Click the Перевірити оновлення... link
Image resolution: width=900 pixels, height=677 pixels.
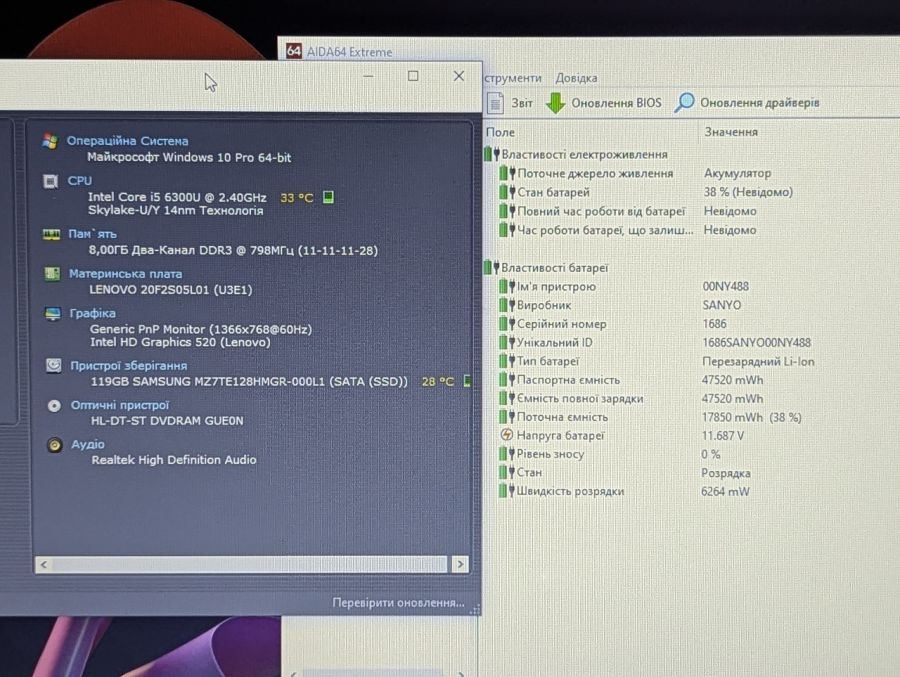[x=398, y=603]
